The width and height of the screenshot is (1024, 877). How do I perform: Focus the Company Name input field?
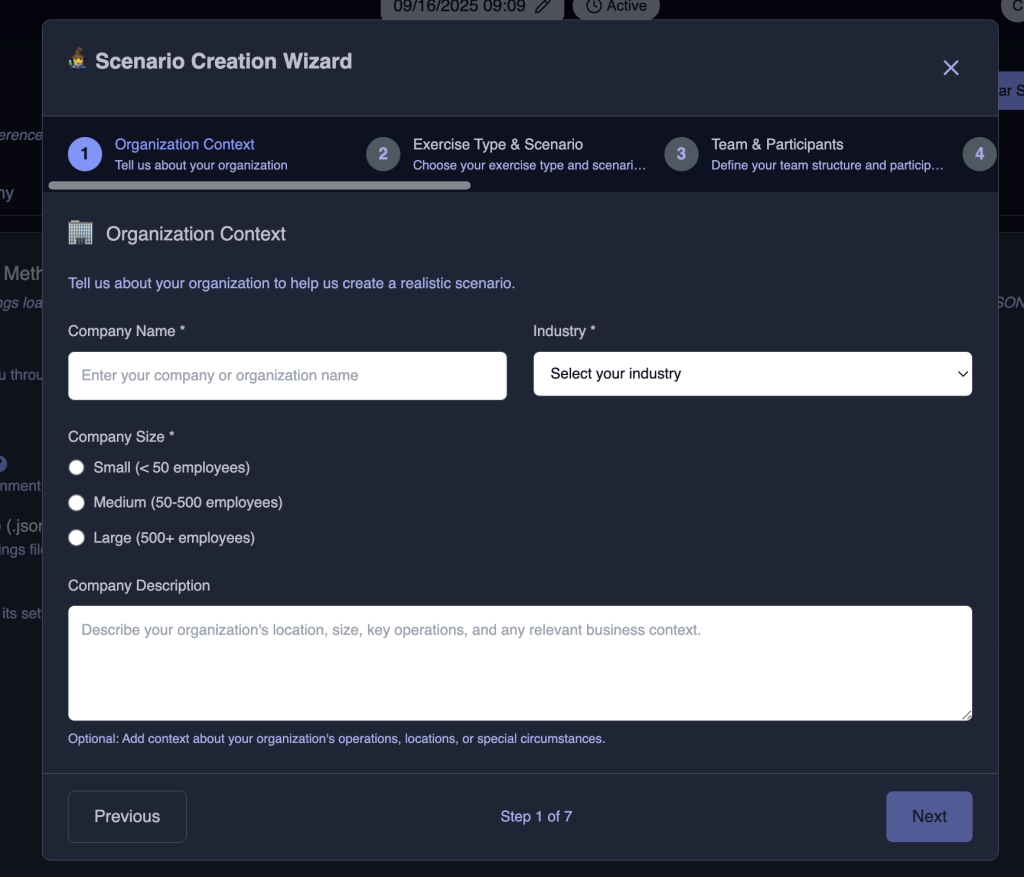tap(287, 376)
